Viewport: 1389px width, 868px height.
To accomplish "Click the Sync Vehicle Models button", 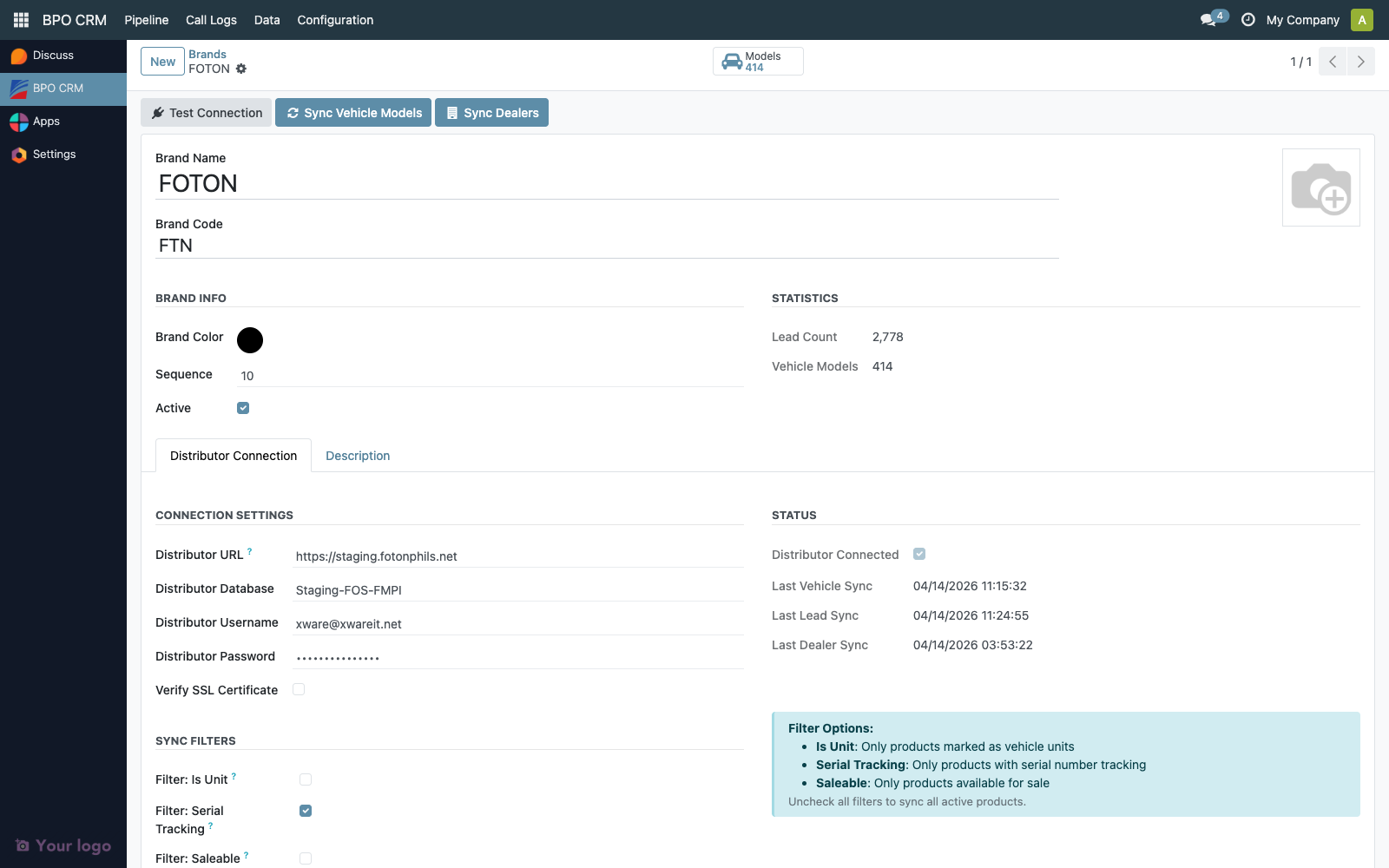I will (x=352, y=112).
